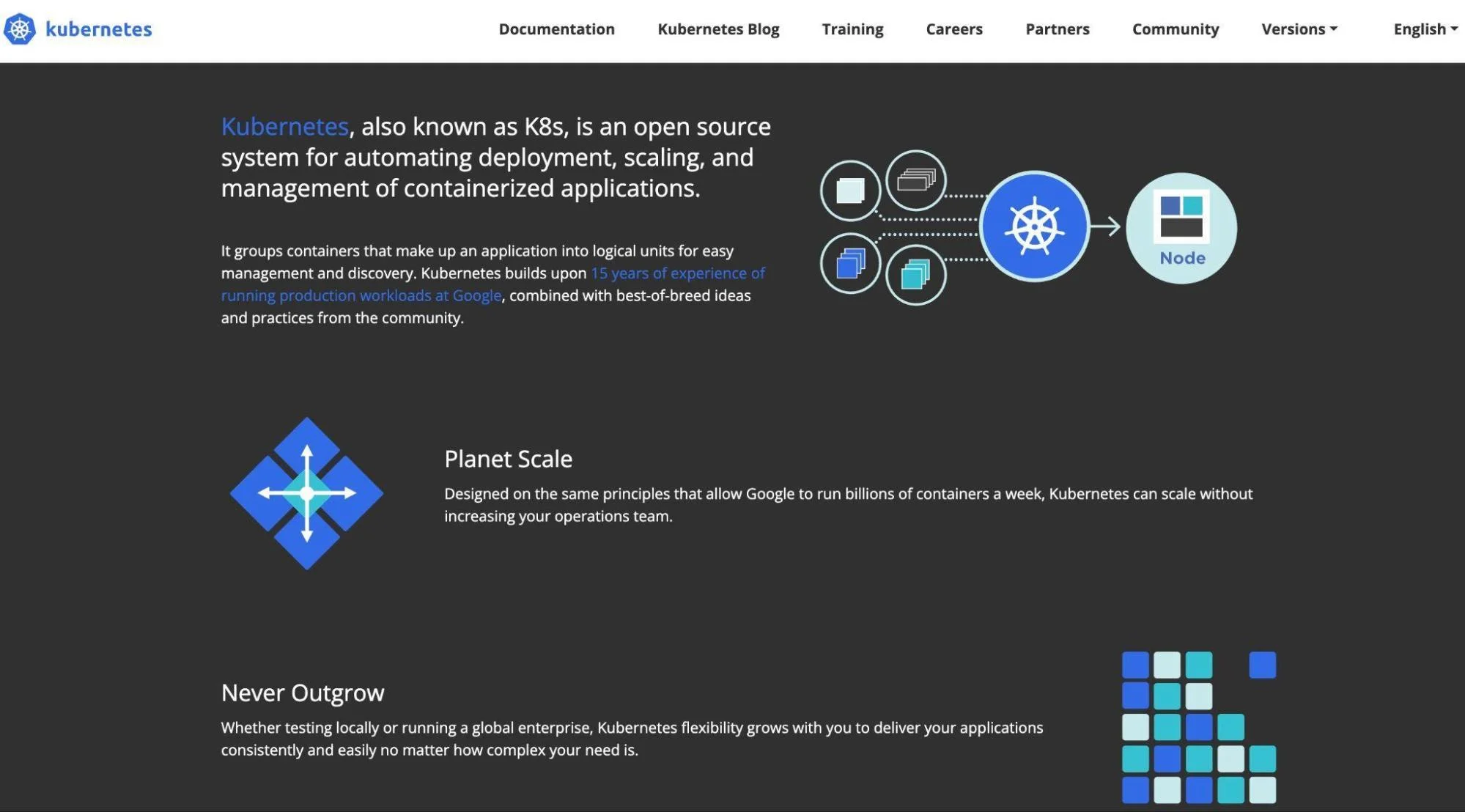The height and width of the screenshot is (812, 1465).
Task: Click a blue tile in the Never Outgrow mosaic
Action: point(1134,664)
